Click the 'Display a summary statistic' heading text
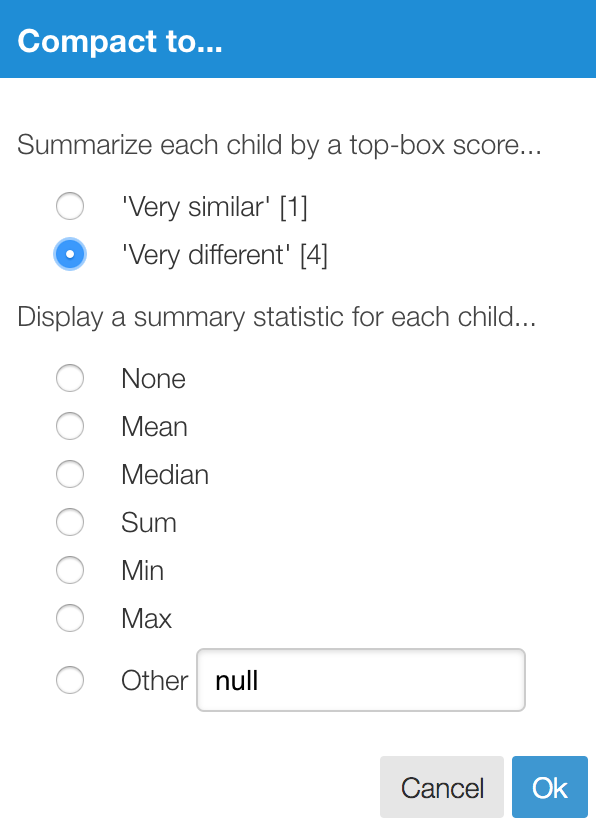This screenshot has width=596, height=826. coord(277,317)
